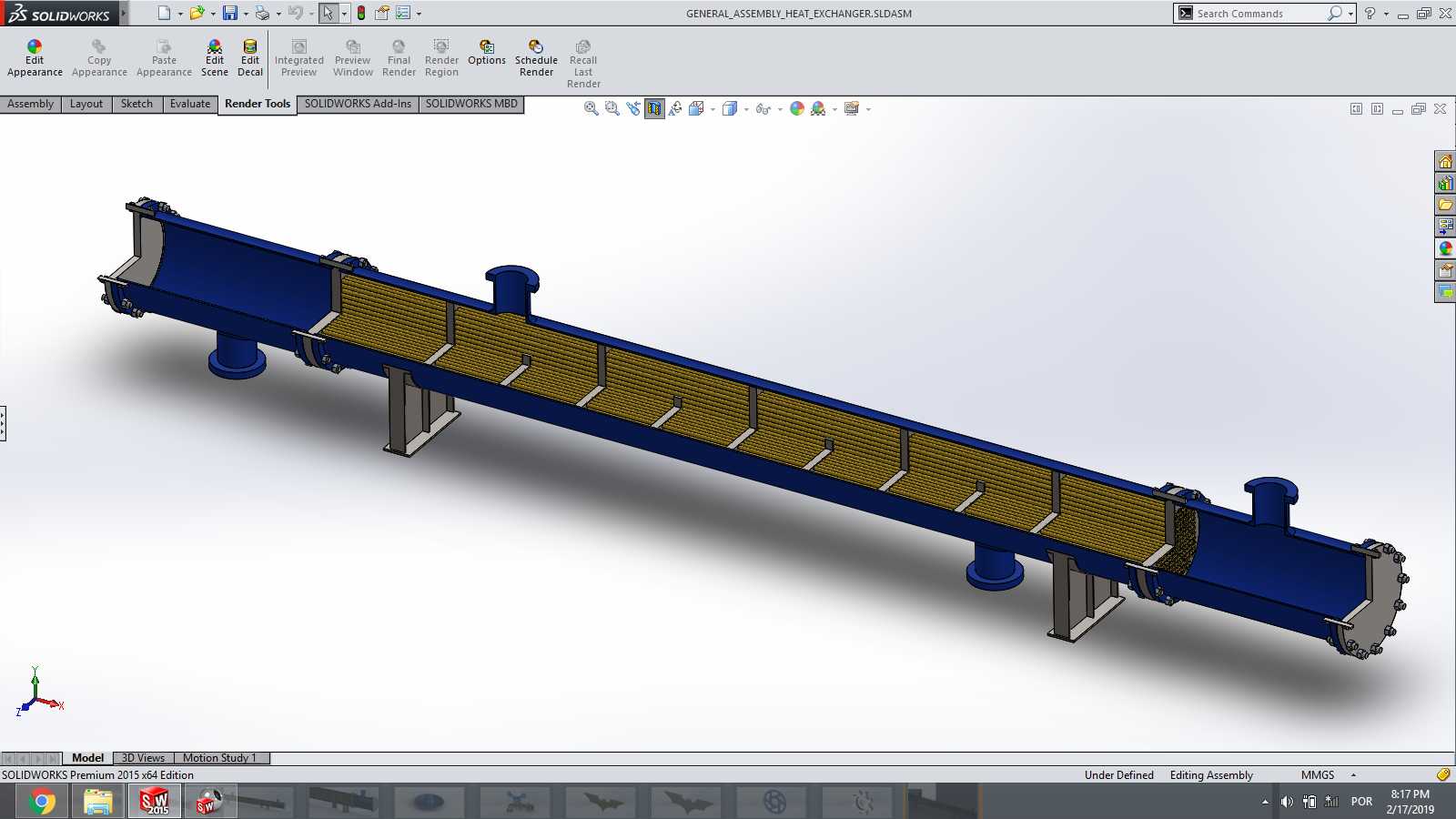1456x819 pixels.
Task: Rebuild the model with traffic light icon
Action: pyautogui.click(x=361, y=13)
